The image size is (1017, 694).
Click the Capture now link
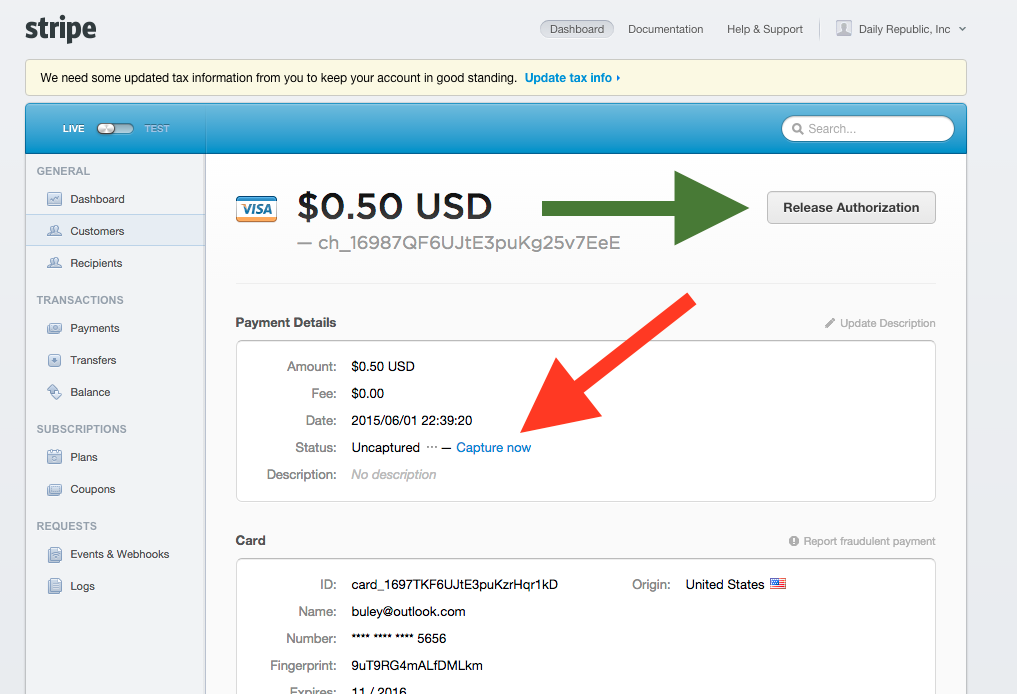point(493,447)
